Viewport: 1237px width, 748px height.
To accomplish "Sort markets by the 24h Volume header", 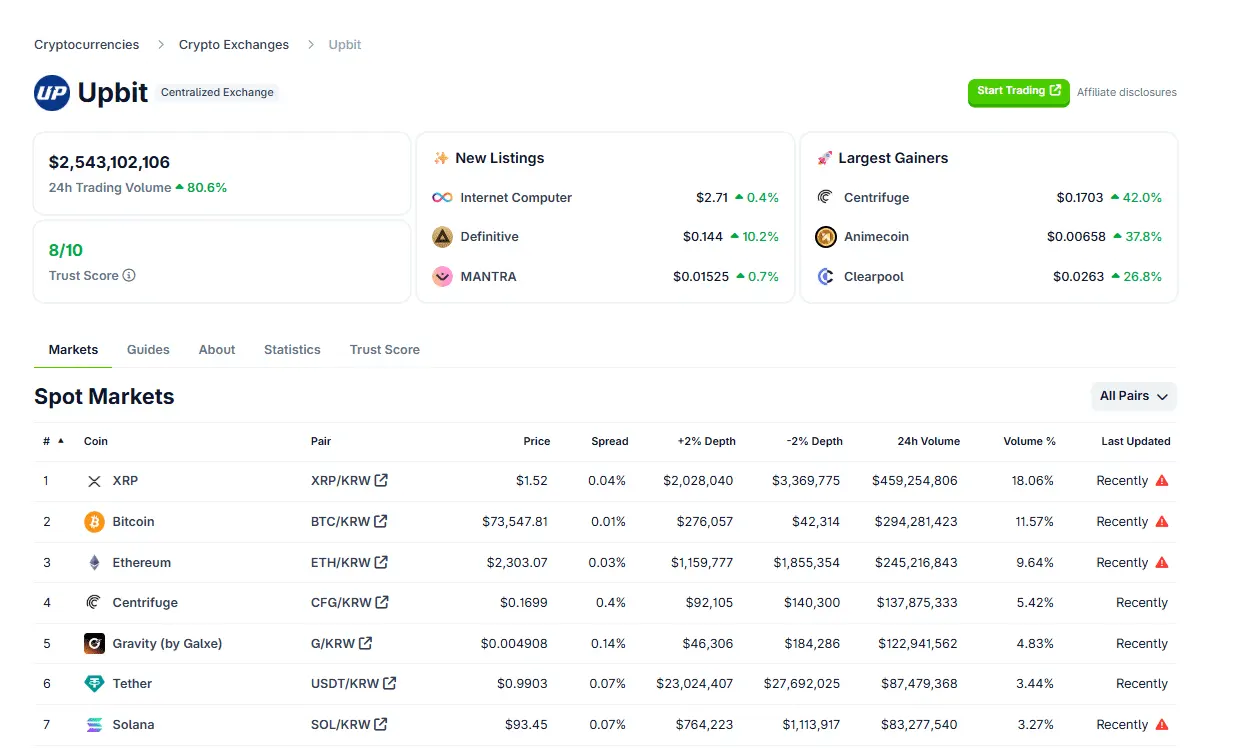I will coord(927,441).
